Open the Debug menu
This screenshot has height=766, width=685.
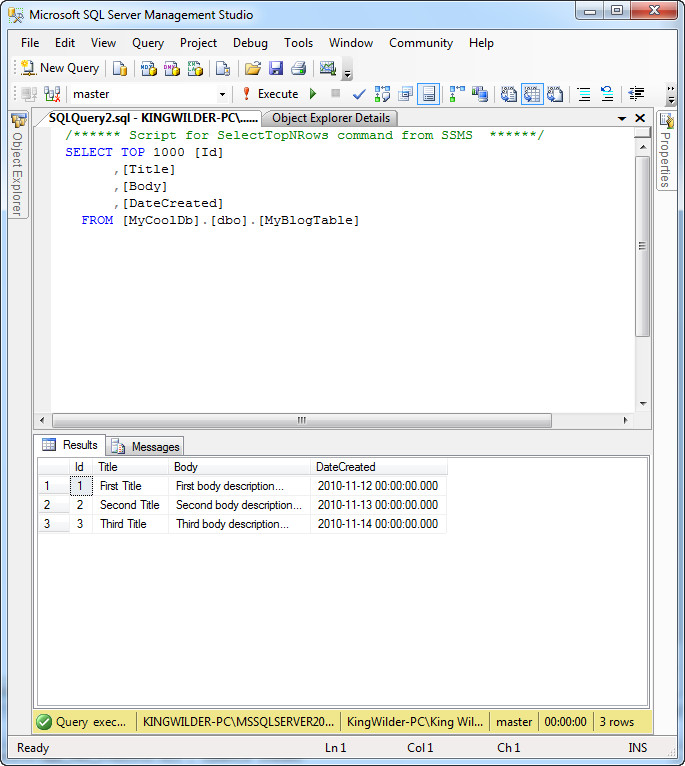pos(250,43)
